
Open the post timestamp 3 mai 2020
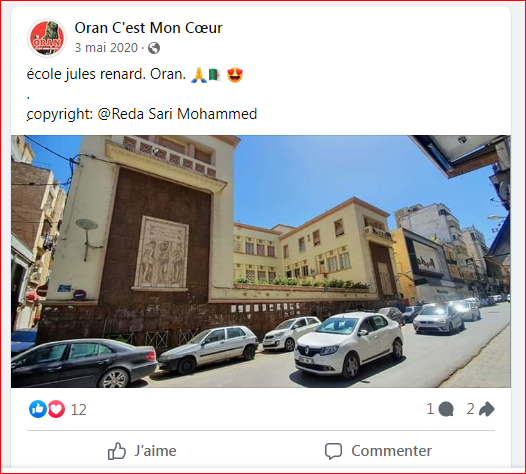[106, 48]
